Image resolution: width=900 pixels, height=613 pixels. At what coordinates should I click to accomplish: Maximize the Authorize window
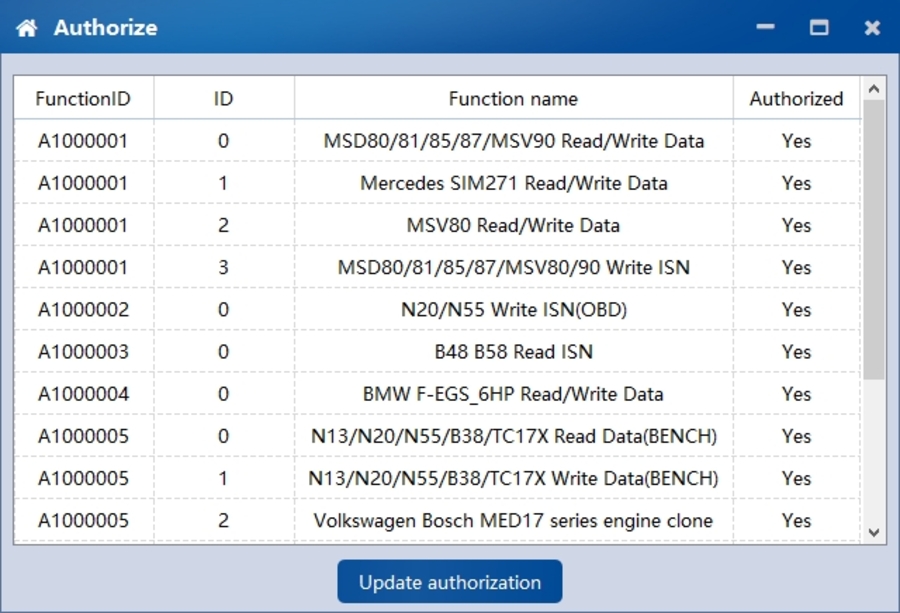819,28
